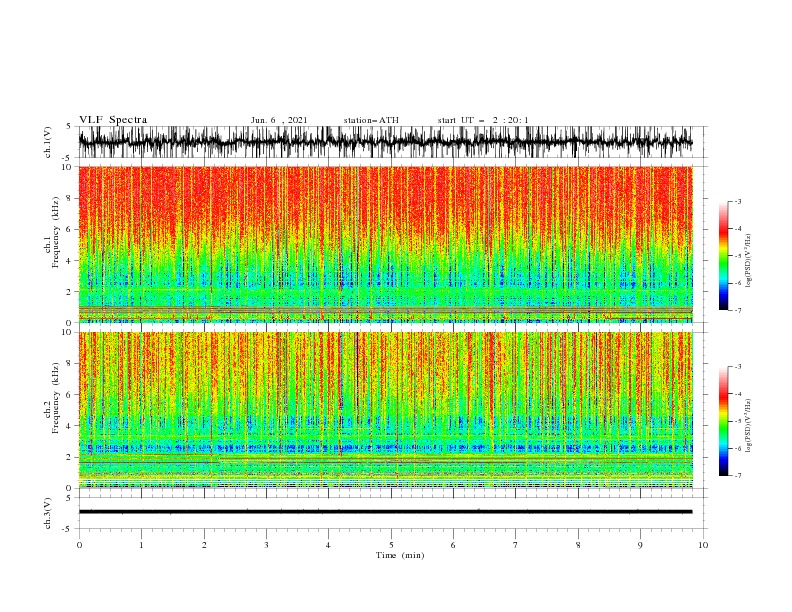Image resolution: width=792 pixels, height=612 pixels.
Task: Click the "-3" tick on ch.1 color bar
Action: (738, 201)
